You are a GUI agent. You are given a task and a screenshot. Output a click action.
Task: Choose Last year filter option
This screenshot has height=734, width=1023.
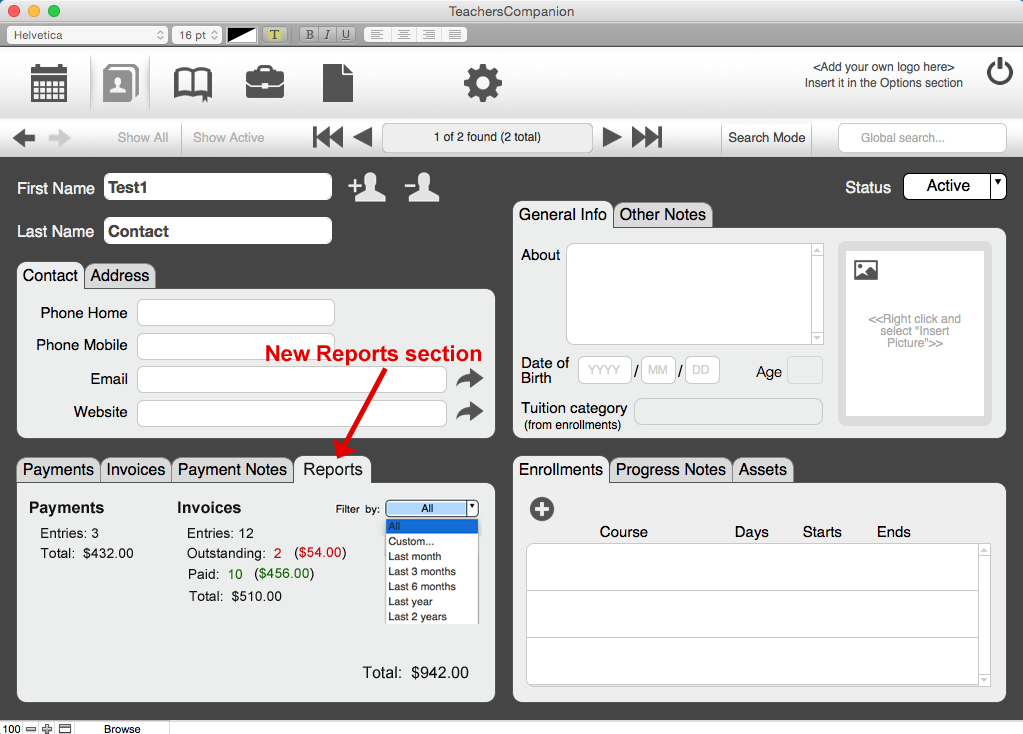(432, 601)
